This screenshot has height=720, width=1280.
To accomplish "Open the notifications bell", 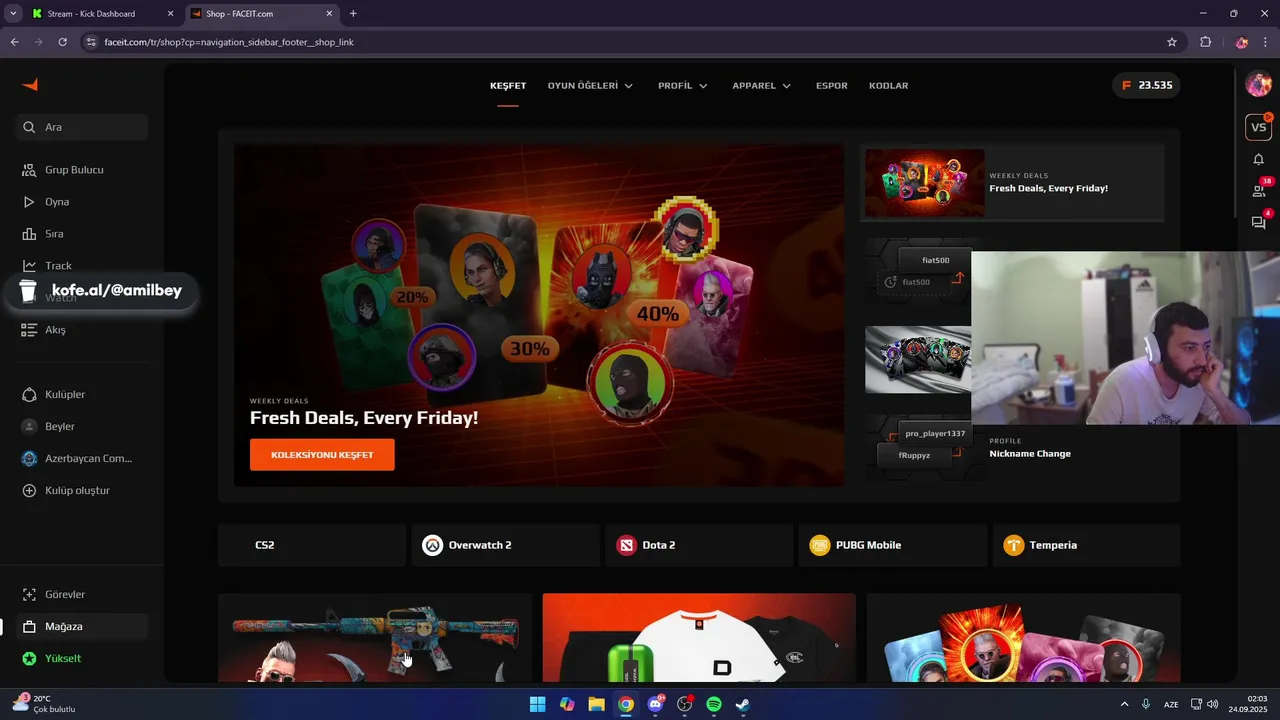I will [x=1258, y=159].
